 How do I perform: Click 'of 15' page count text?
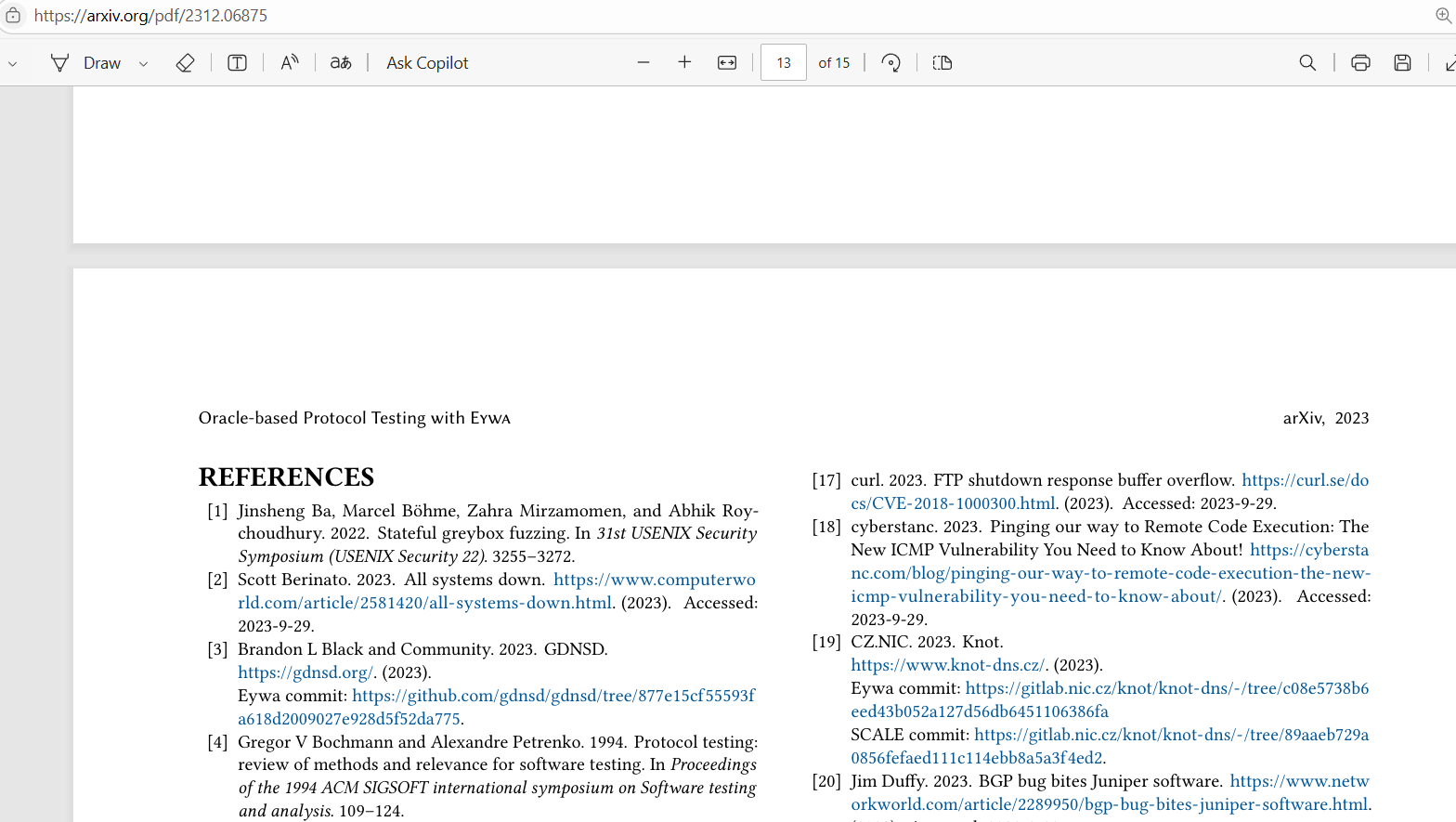pyautogui.click(x=834, y=62)
